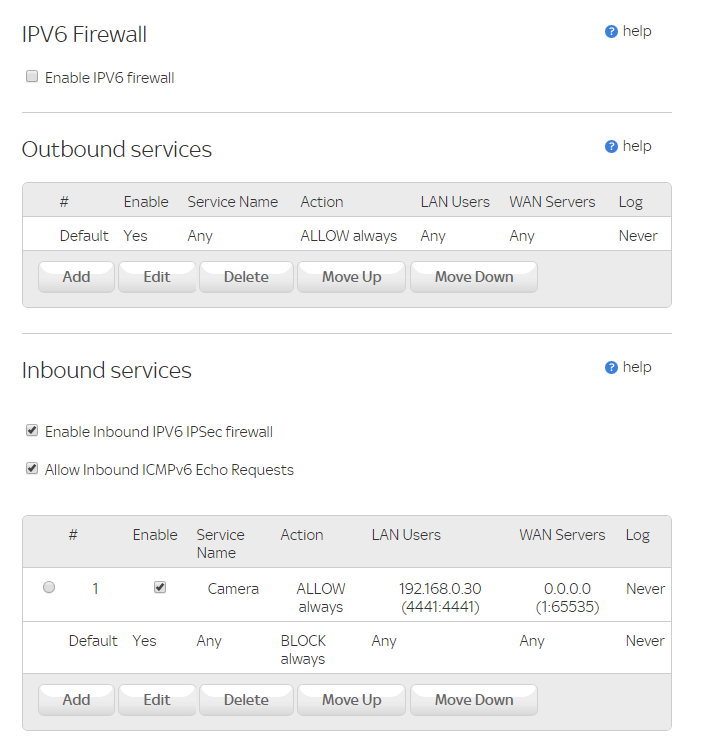
Task: Edit the selected Inbound services rule
Action: [x=157, y=700]
